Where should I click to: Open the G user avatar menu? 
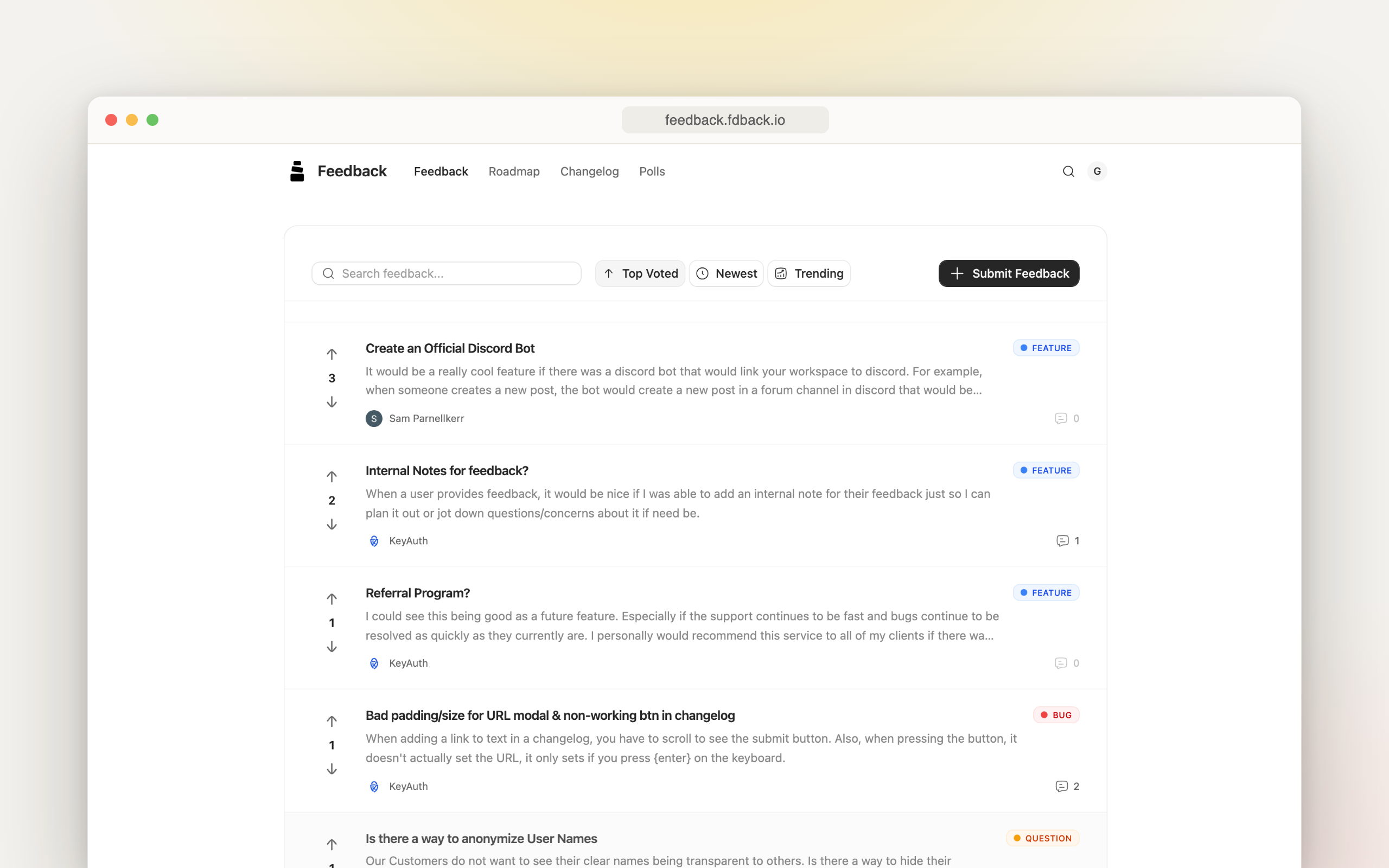[1097, 171]
